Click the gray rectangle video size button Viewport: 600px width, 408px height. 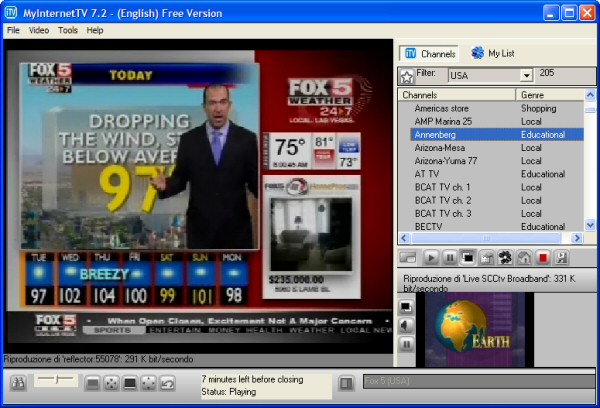coord(93,383)
